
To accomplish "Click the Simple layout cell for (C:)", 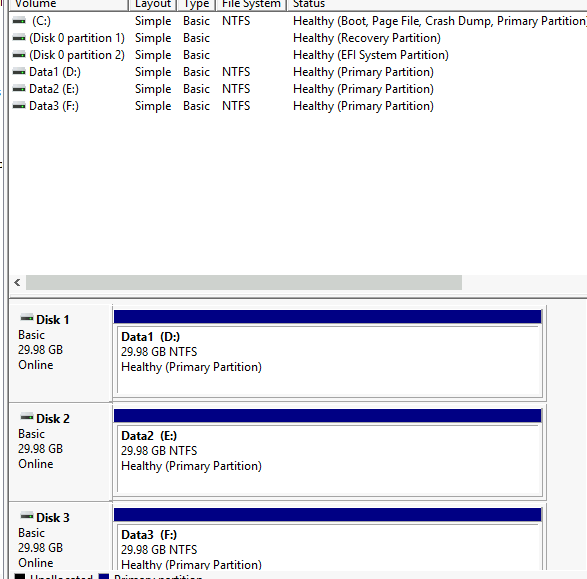I will [x=153, y=21].
